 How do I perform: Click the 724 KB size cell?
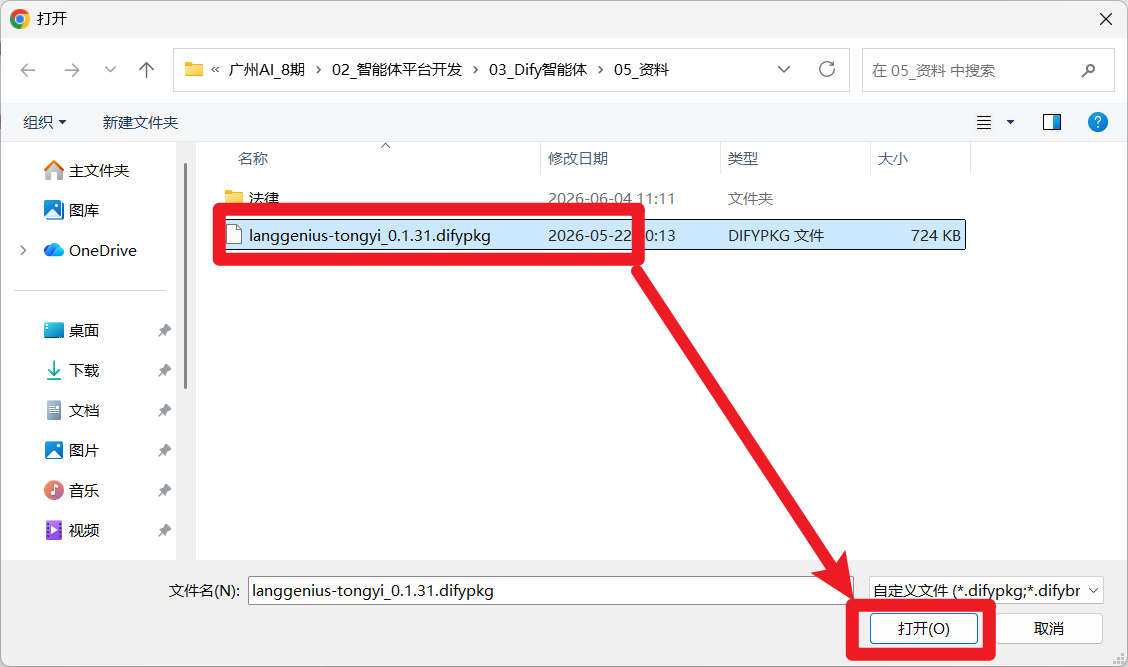click(x=935, y=235)
